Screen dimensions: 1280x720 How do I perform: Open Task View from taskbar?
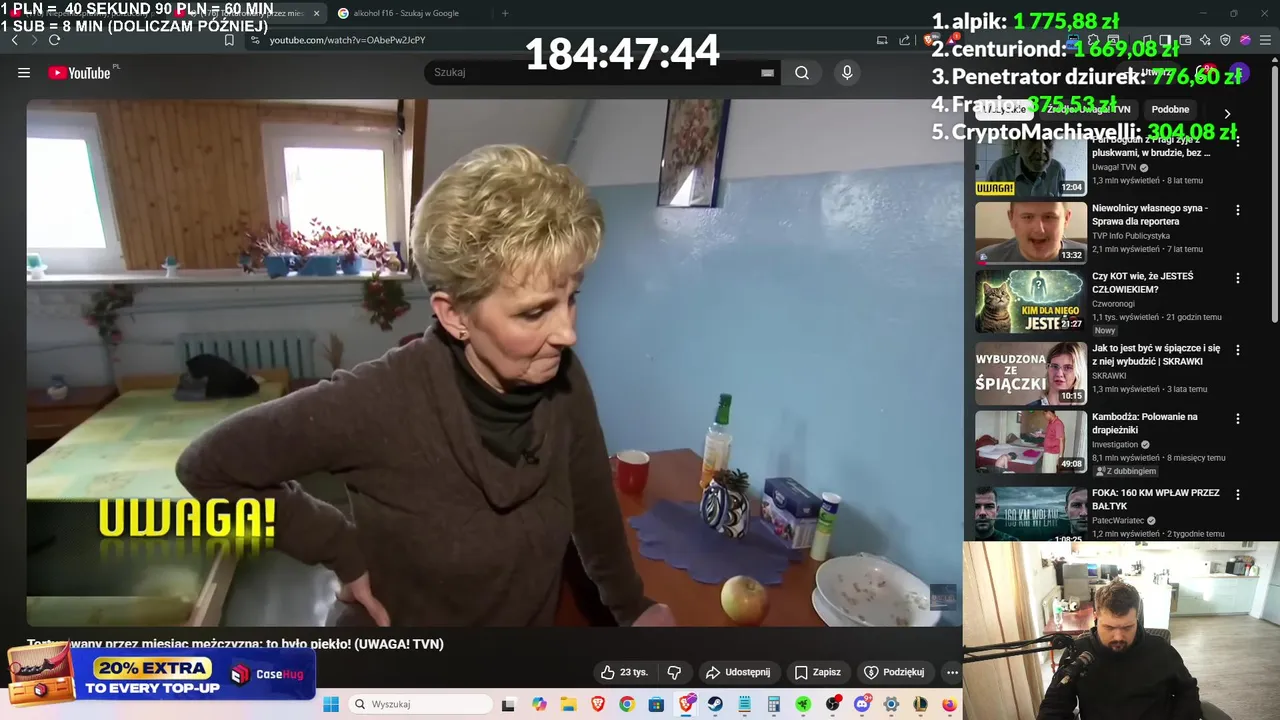pyautogui.click(x=508, y=705)
